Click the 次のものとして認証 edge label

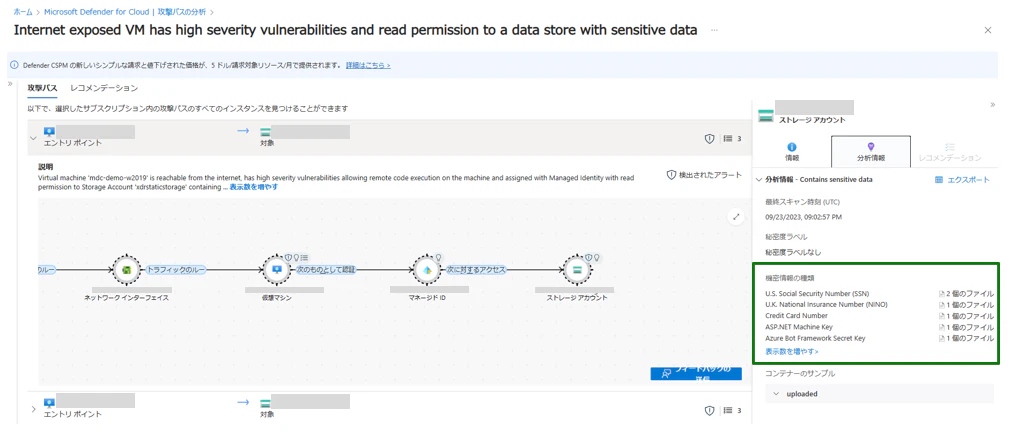(326, 269)
